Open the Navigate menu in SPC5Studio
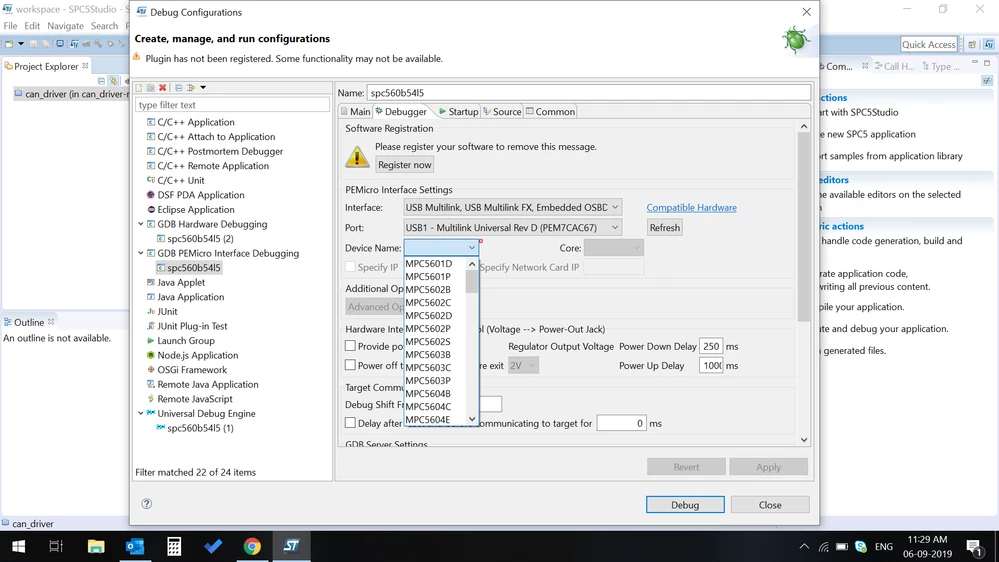 coord(65,26)
